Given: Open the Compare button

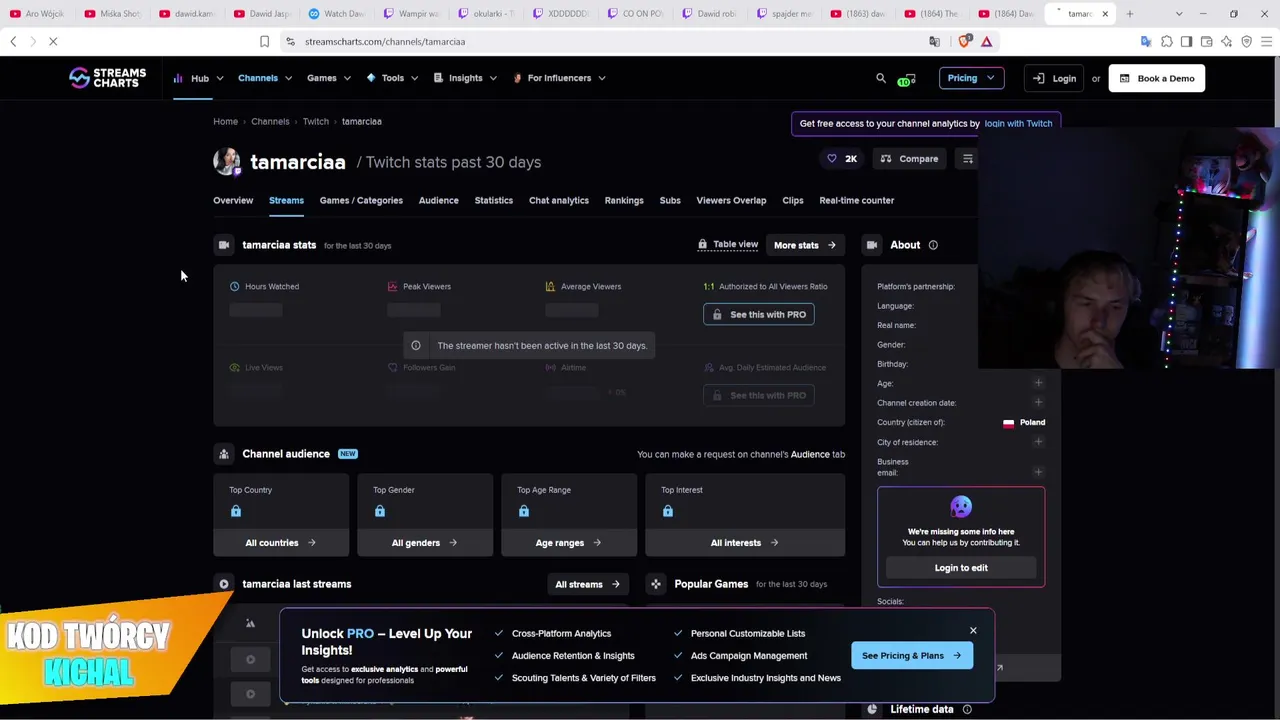Looking at the screenshot, I should click(909, 159).
